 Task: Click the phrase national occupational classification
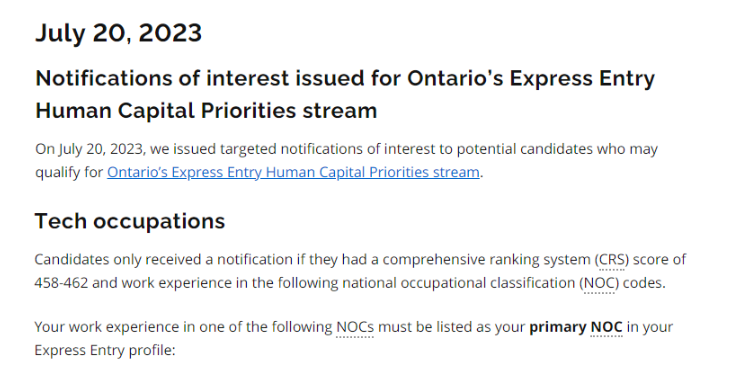pos(459,283)
